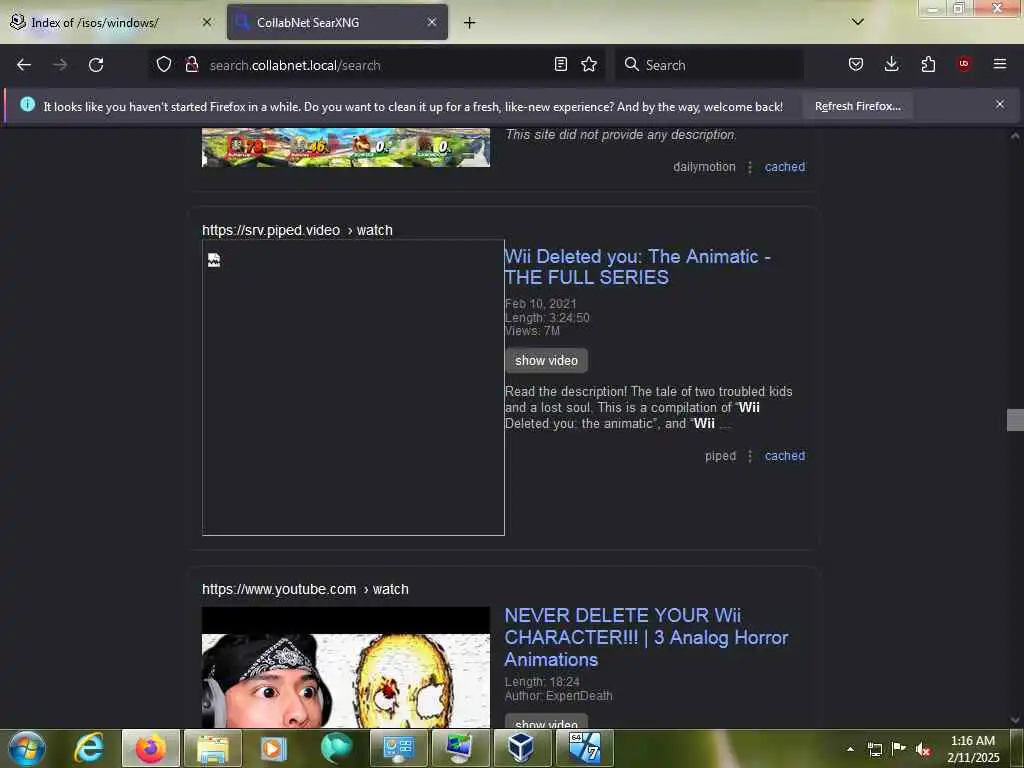This screenshot has width=1024, height=768.
Task: Click the muted volume tray icon
Action: 923,749
